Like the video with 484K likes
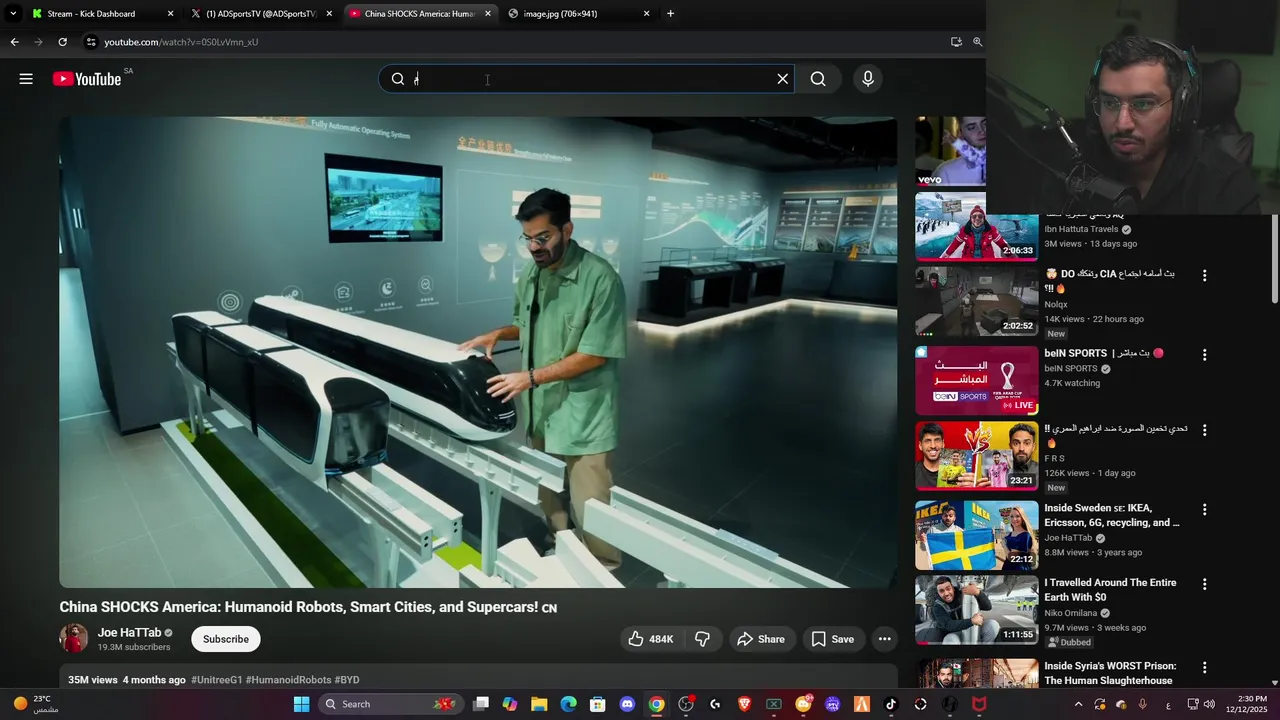1280x720 pixels. [650, 639]
